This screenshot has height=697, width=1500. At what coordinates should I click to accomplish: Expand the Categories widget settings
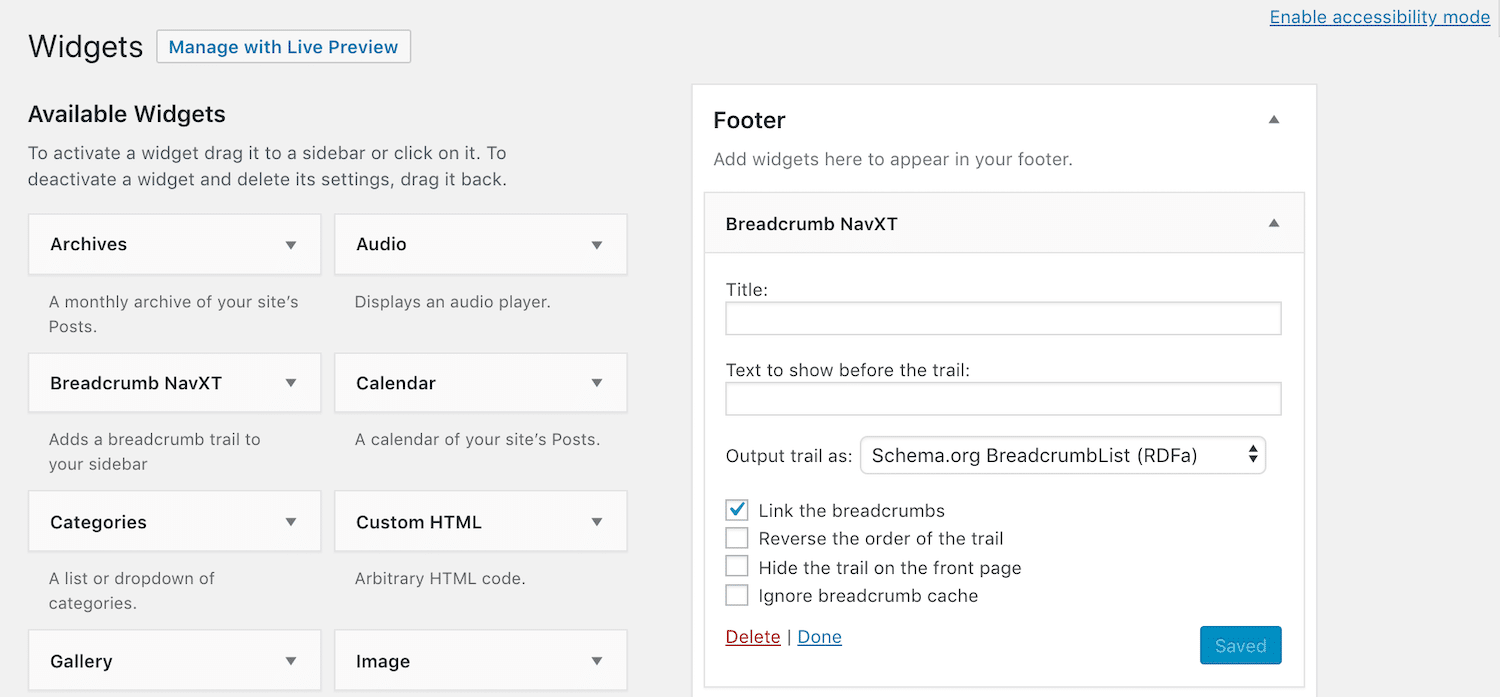point(290,521)
